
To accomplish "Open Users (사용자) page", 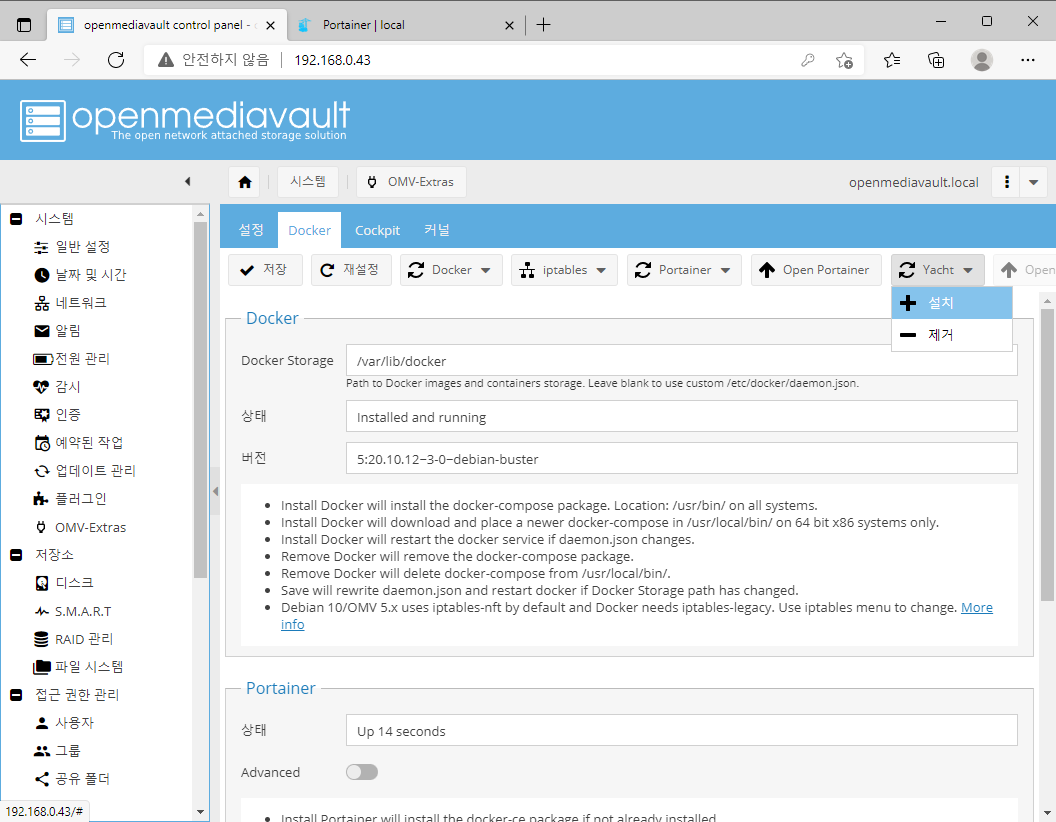I will pyautogui.click(x=65, y=723).
